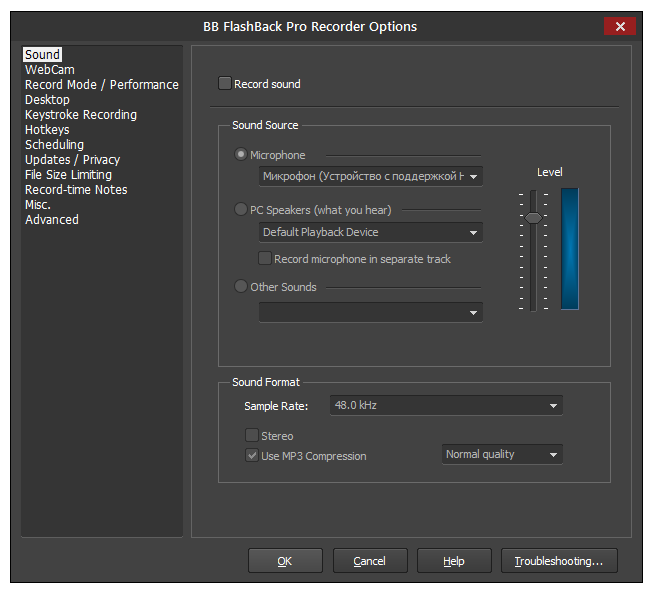The width and height of the screenshot is (653, 599).
Task: Choose PC Speakers as sound source
Action: coord(240,210)
